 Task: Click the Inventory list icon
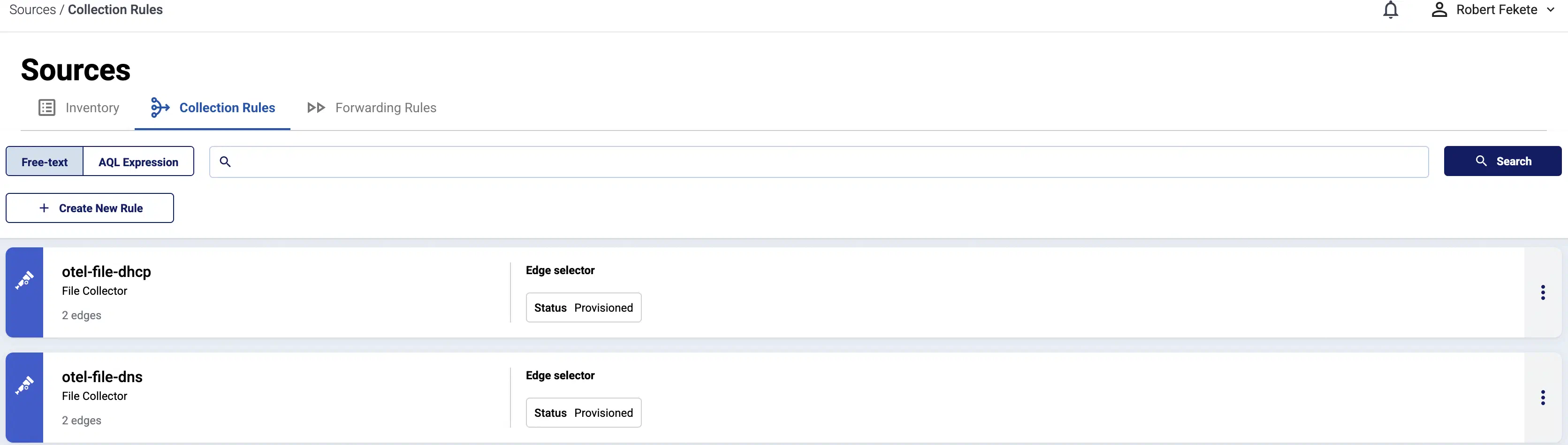[47, 108]
